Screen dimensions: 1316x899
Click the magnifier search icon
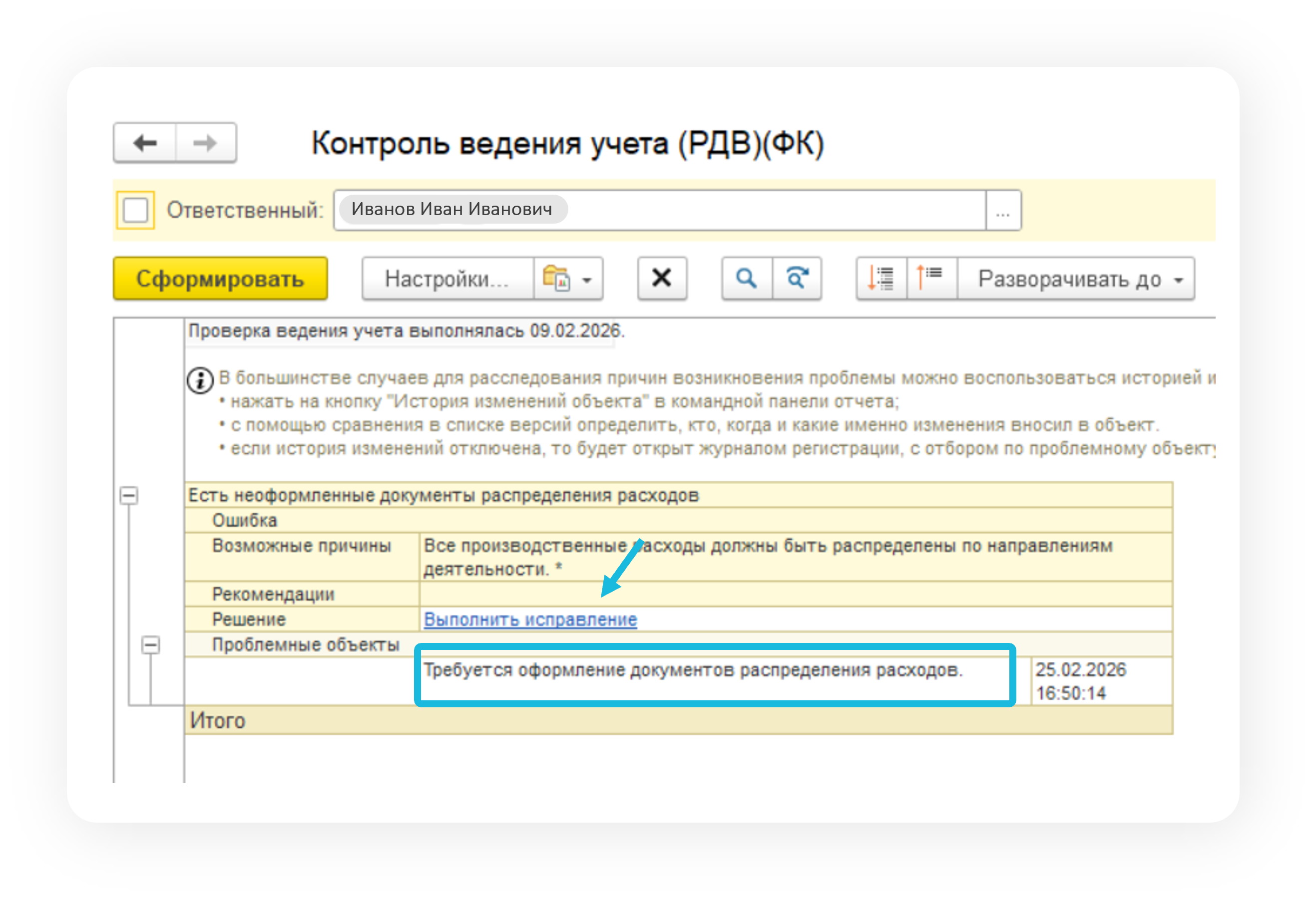746,279
